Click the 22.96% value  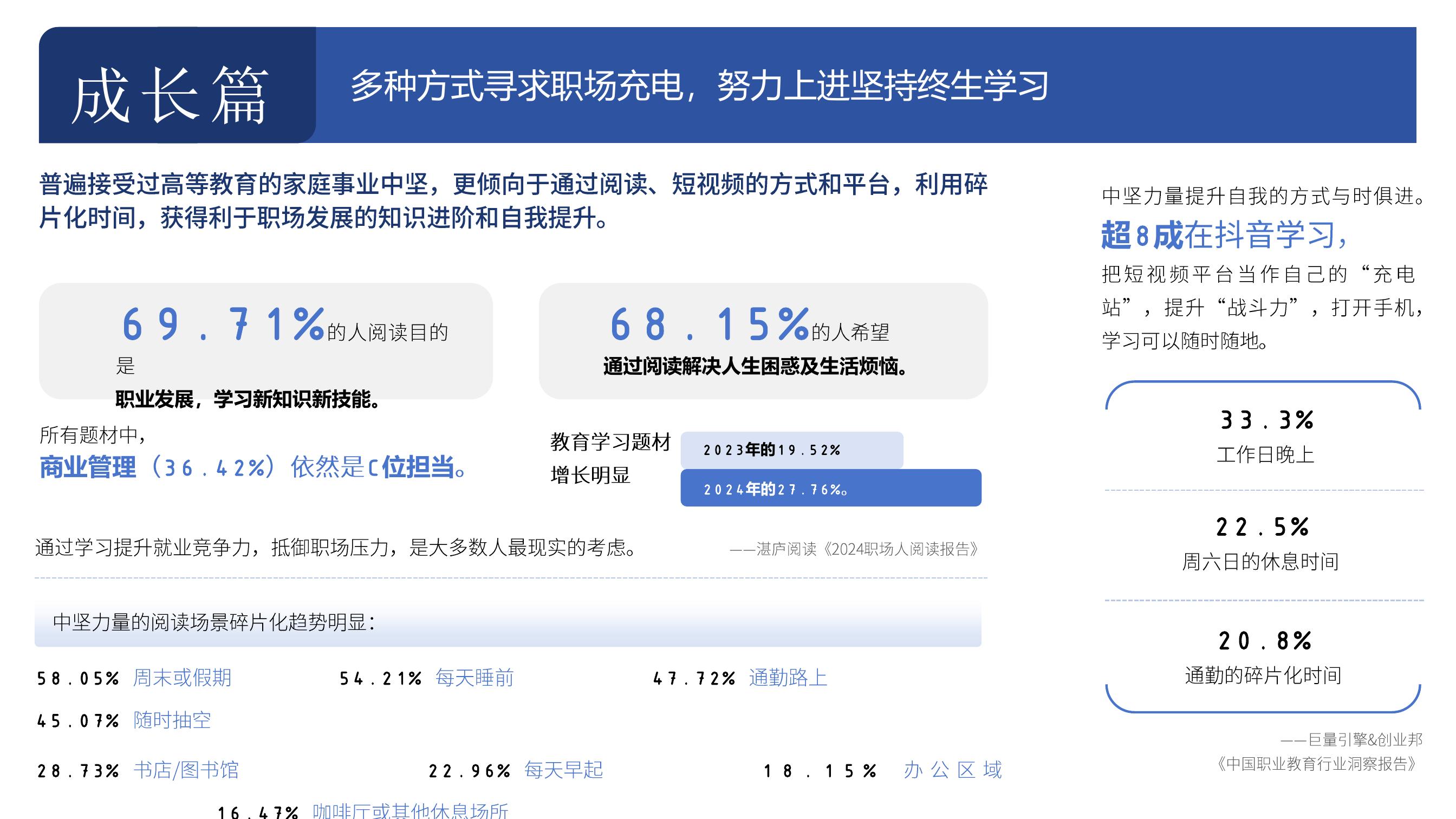[470, 770]
